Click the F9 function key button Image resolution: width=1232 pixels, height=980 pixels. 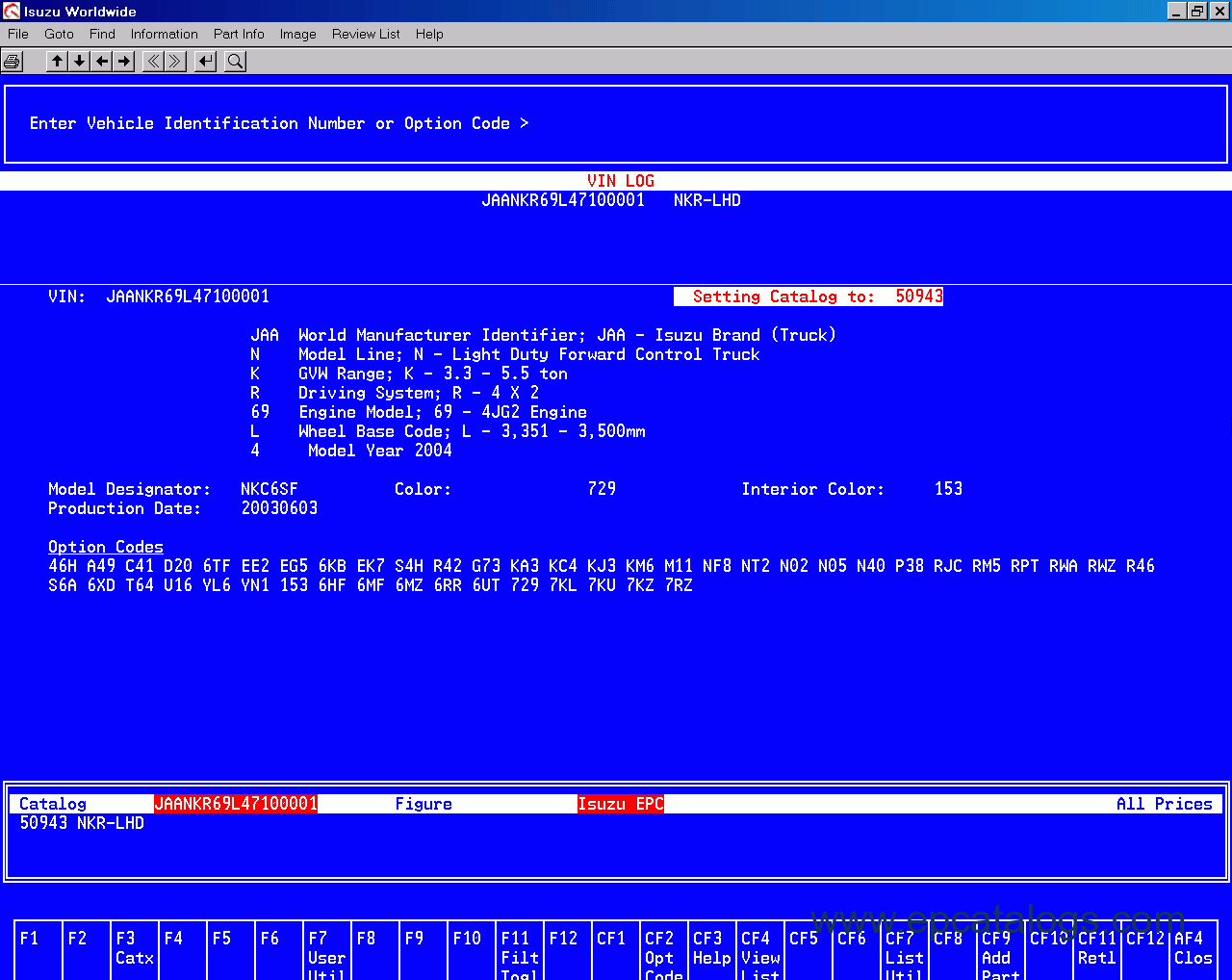pyautogui.click(x=423, y=950)
